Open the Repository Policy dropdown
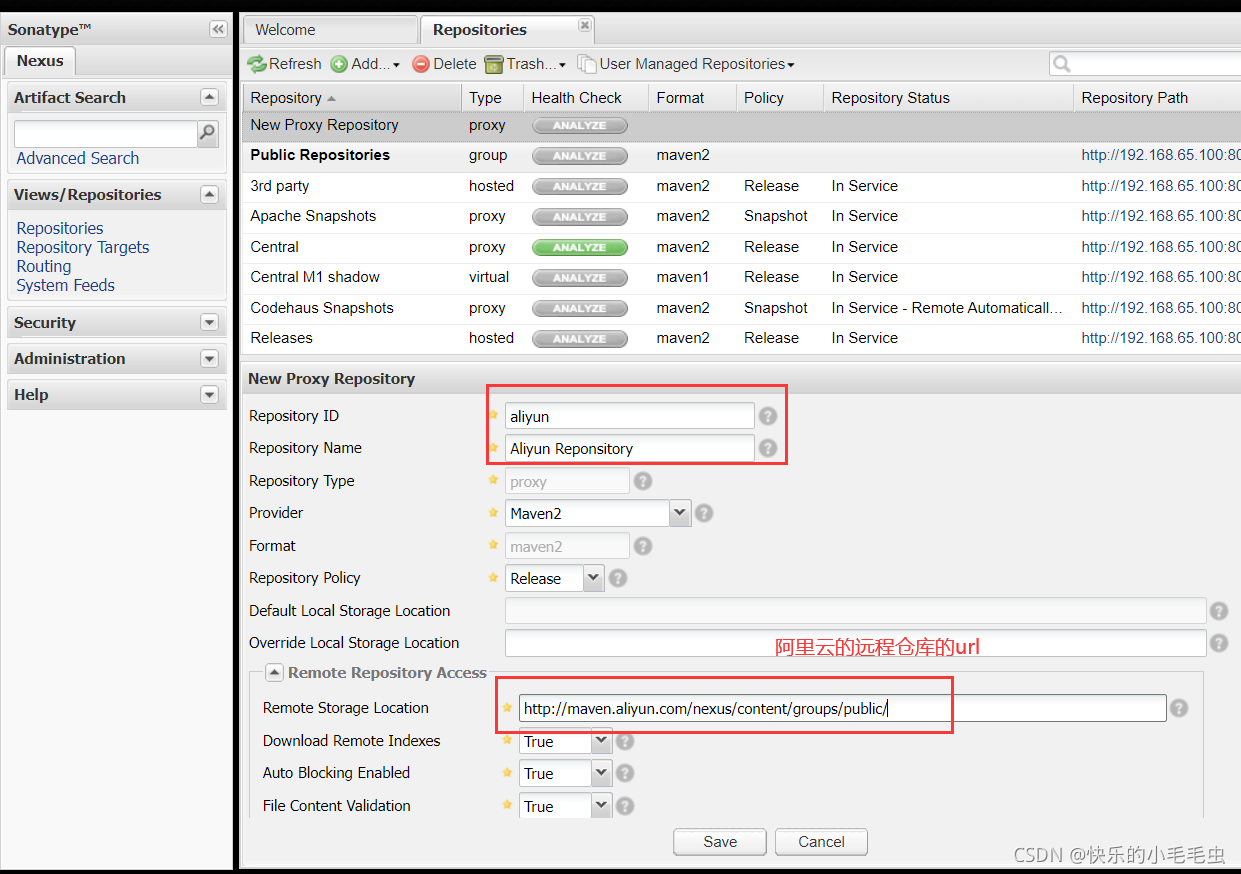Screen dimensions: 1241x874 click(593, 578)
